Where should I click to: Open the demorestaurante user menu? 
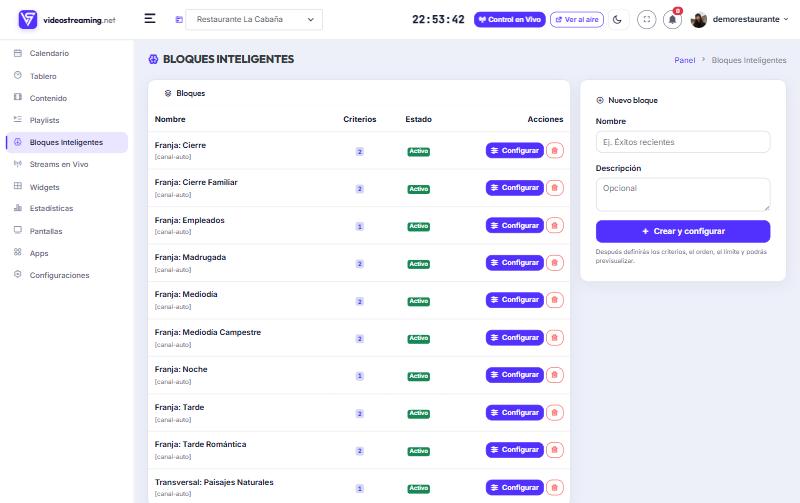click(x=739, y=19)
